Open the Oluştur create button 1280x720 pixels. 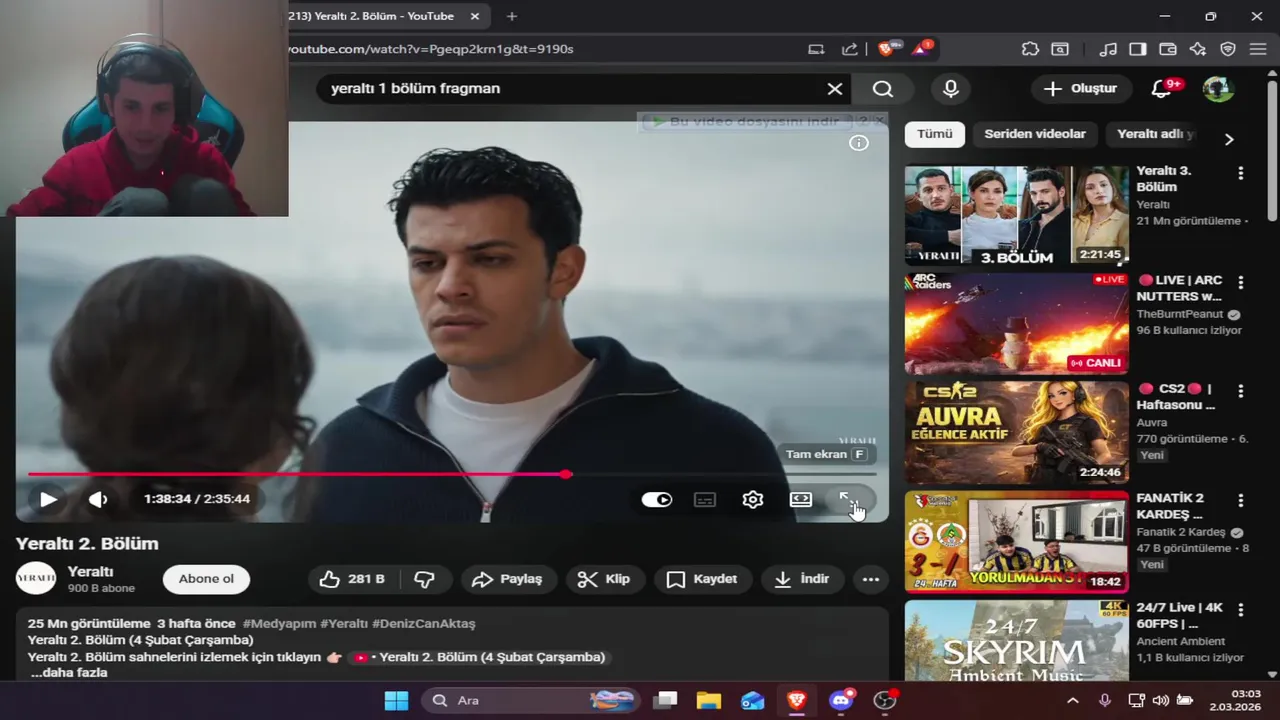(1081, 88)
